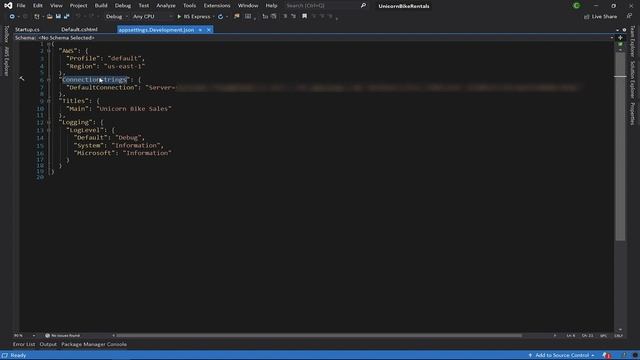Pin the appsettings.Development.json tab
The width and height of the screenshot is (640, 360).
(x=200, y=30)
